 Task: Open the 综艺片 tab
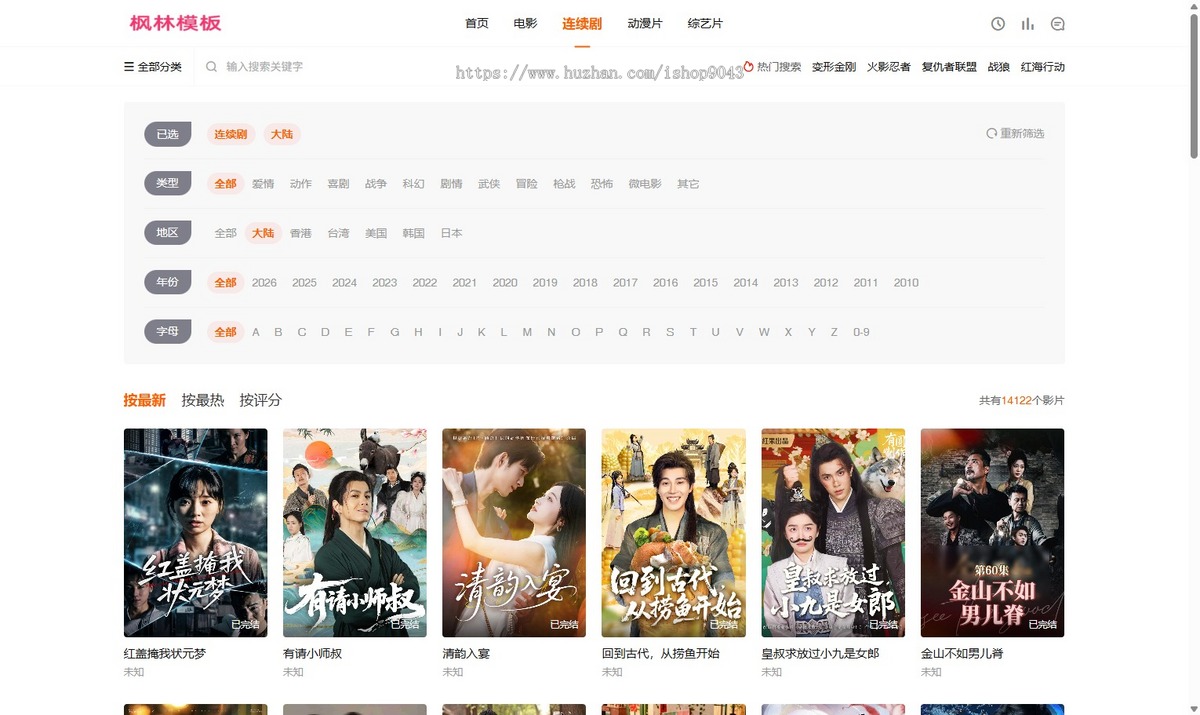tap(705, 23)
